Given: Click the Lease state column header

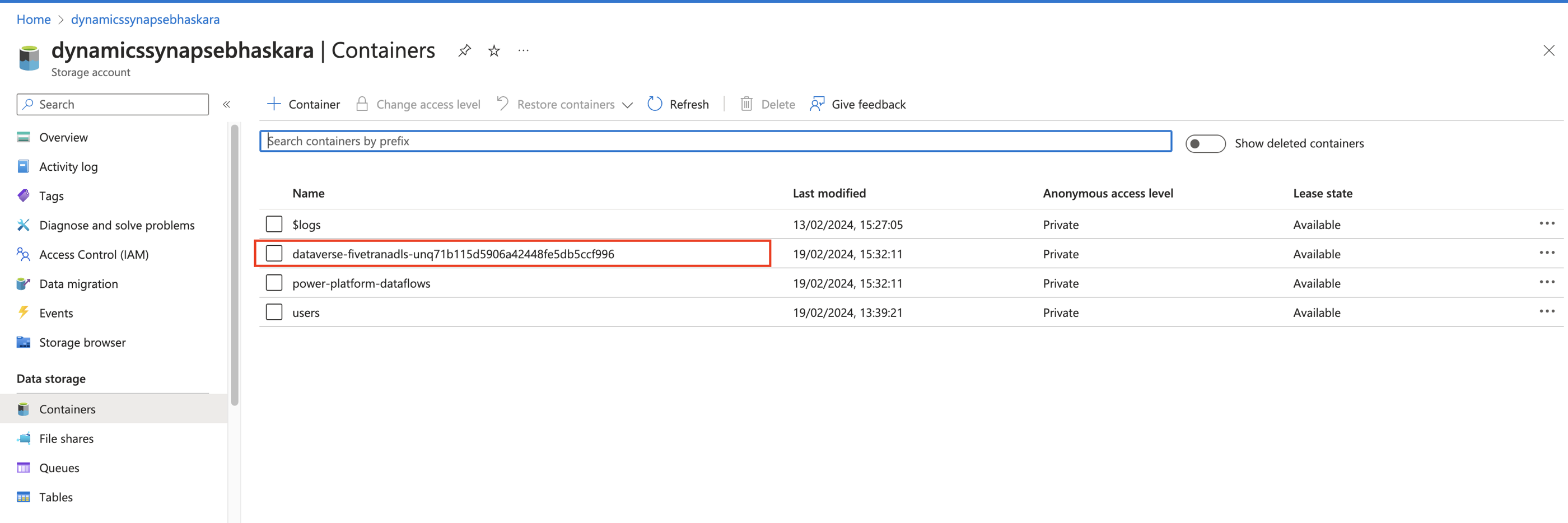Looking at the screenshot, I should (x=1323, y=194).
